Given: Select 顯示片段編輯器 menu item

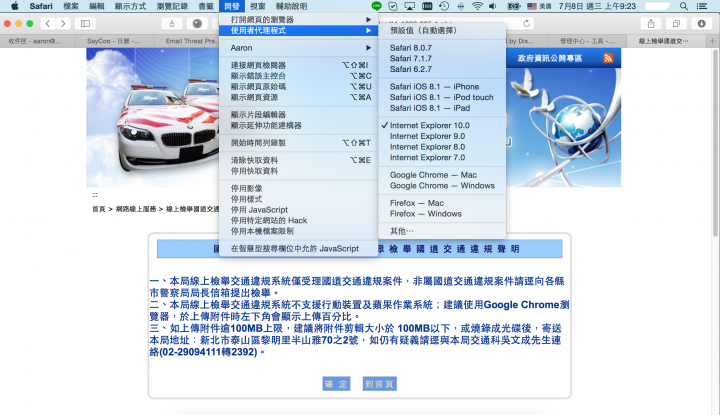Looking at the screenshot, I should coord(298,115).
